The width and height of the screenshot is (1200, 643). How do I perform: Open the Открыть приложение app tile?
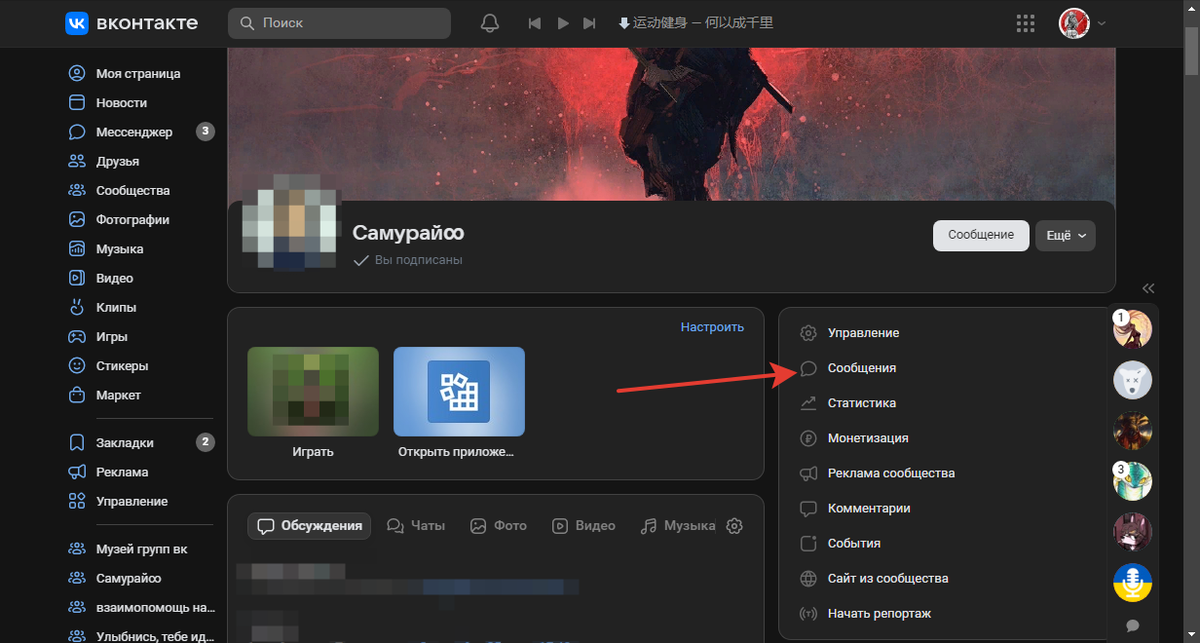[x=459, y=392]
